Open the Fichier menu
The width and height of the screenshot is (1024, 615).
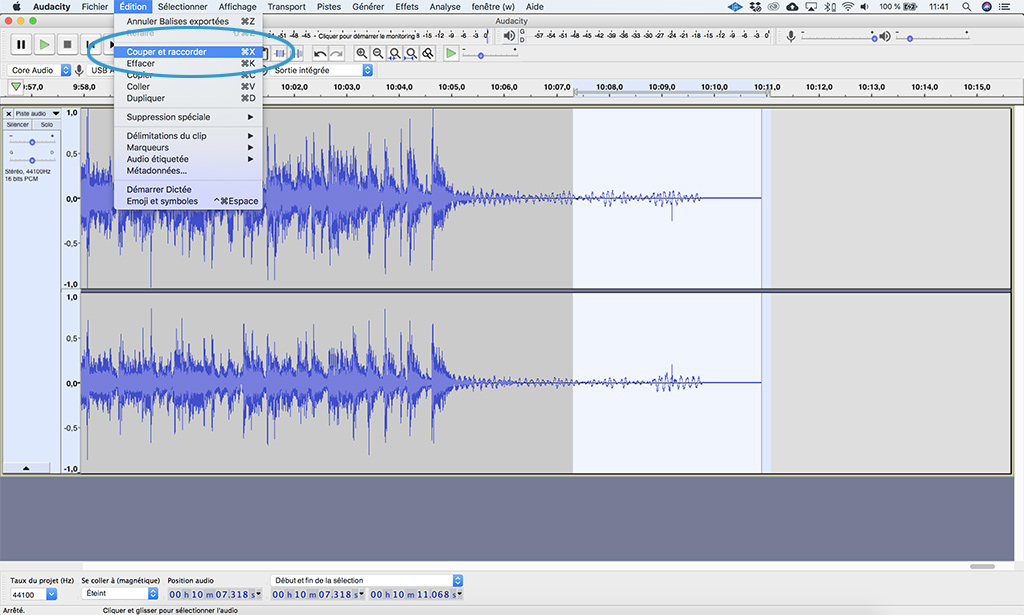pos(95,7)
